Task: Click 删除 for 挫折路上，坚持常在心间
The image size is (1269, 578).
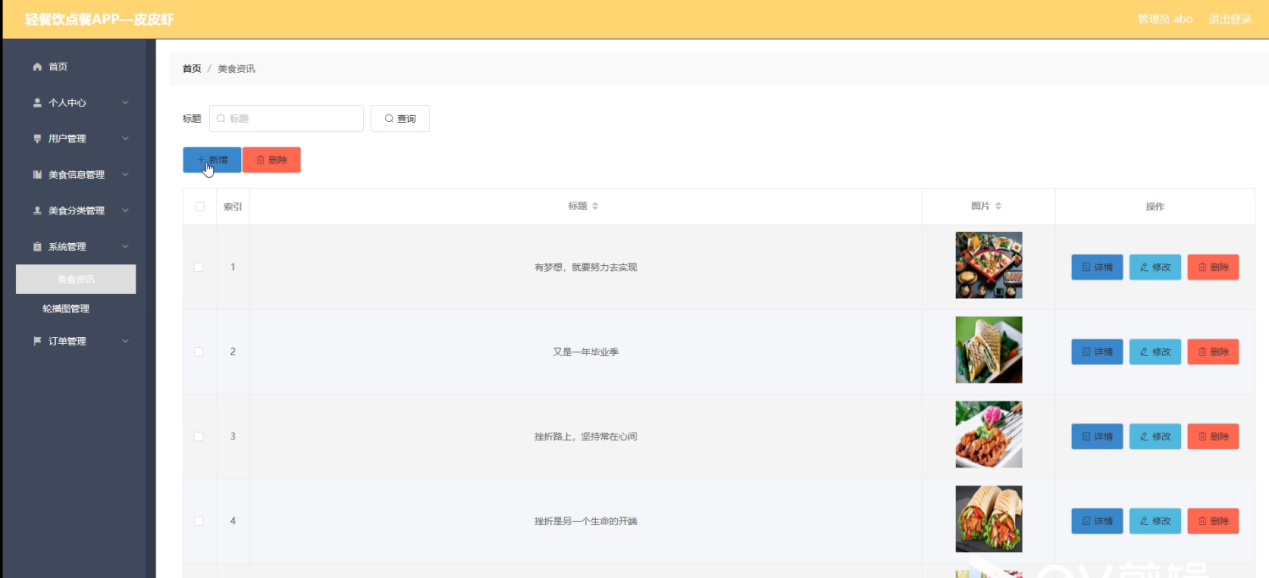Action: (x=1213, y=437)
